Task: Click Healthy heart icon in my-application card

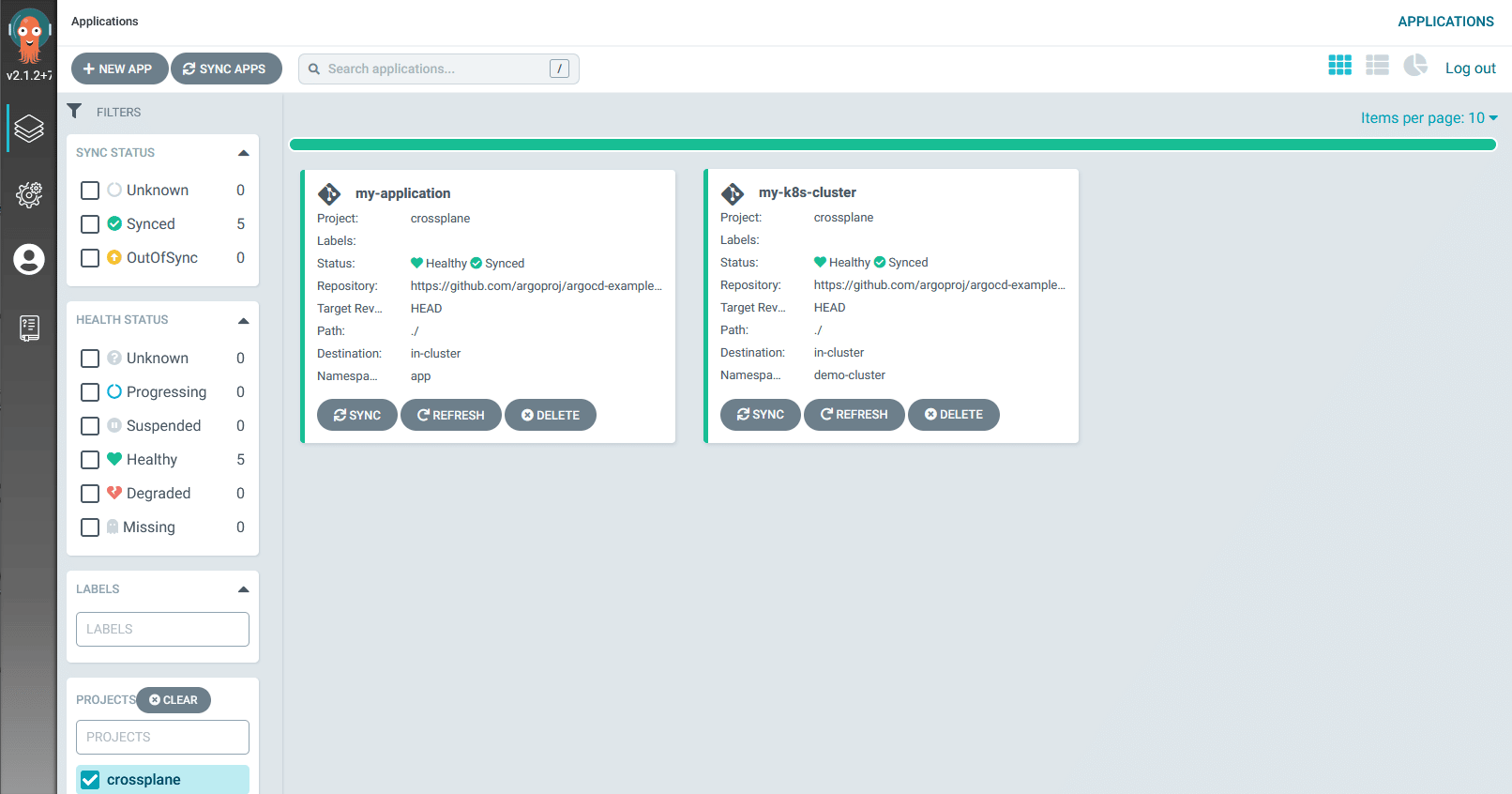Action: 417,263
